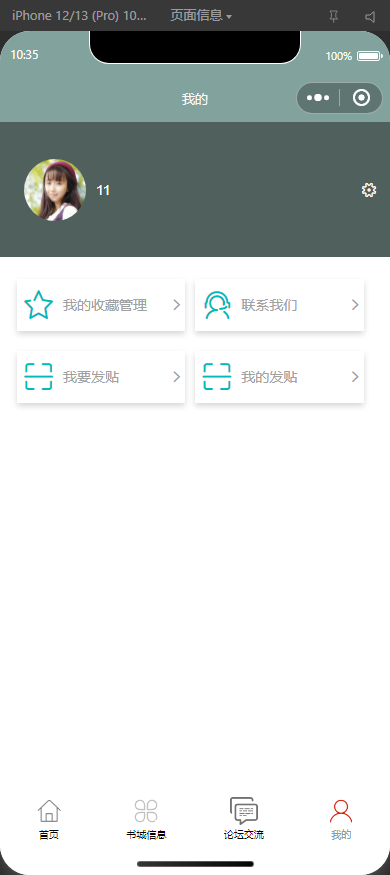Click the chevron on 联系我们
390x875 pixels.
point(355,305)
